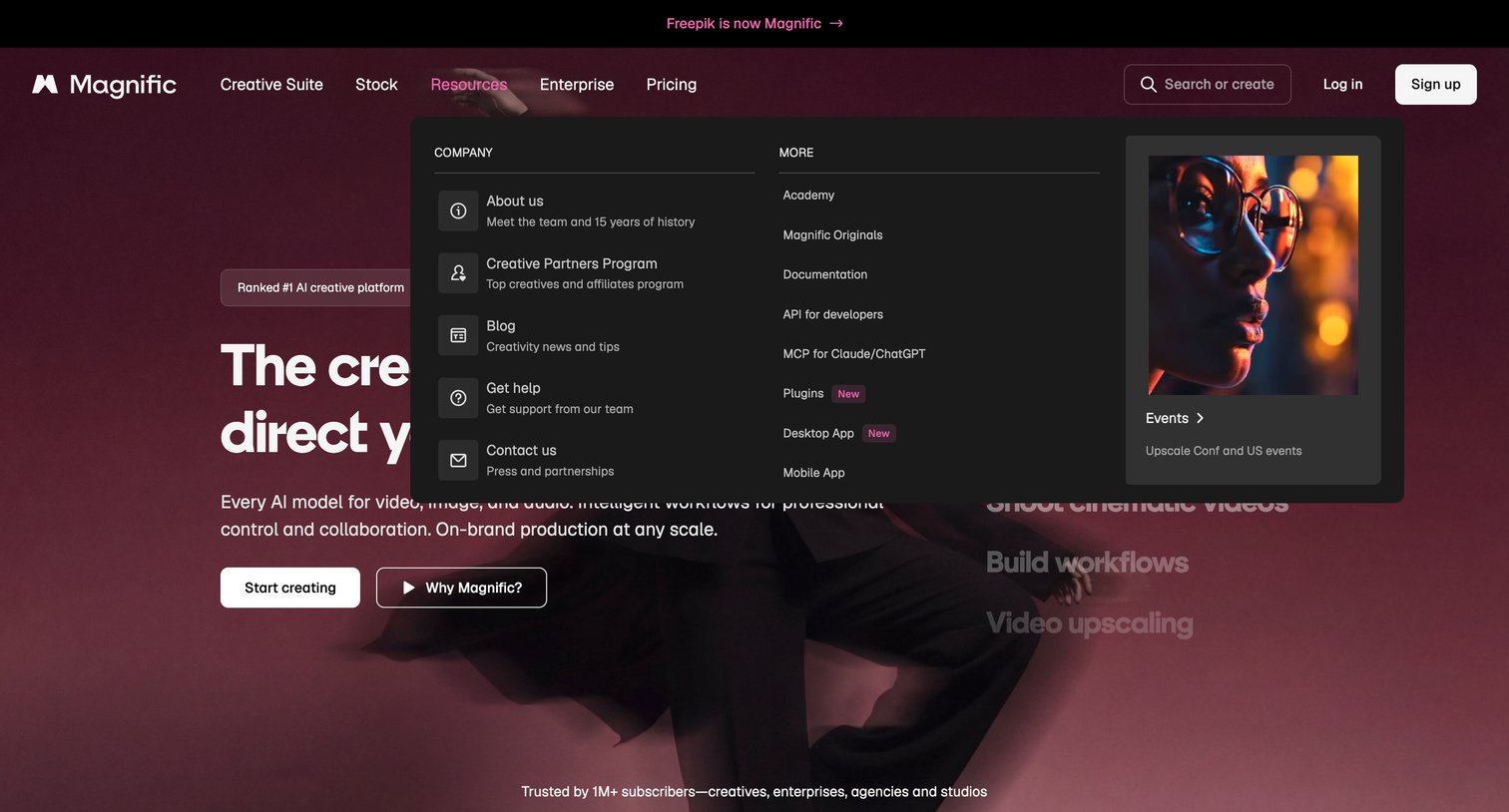Click the Log in button

tap(1342, 85)
